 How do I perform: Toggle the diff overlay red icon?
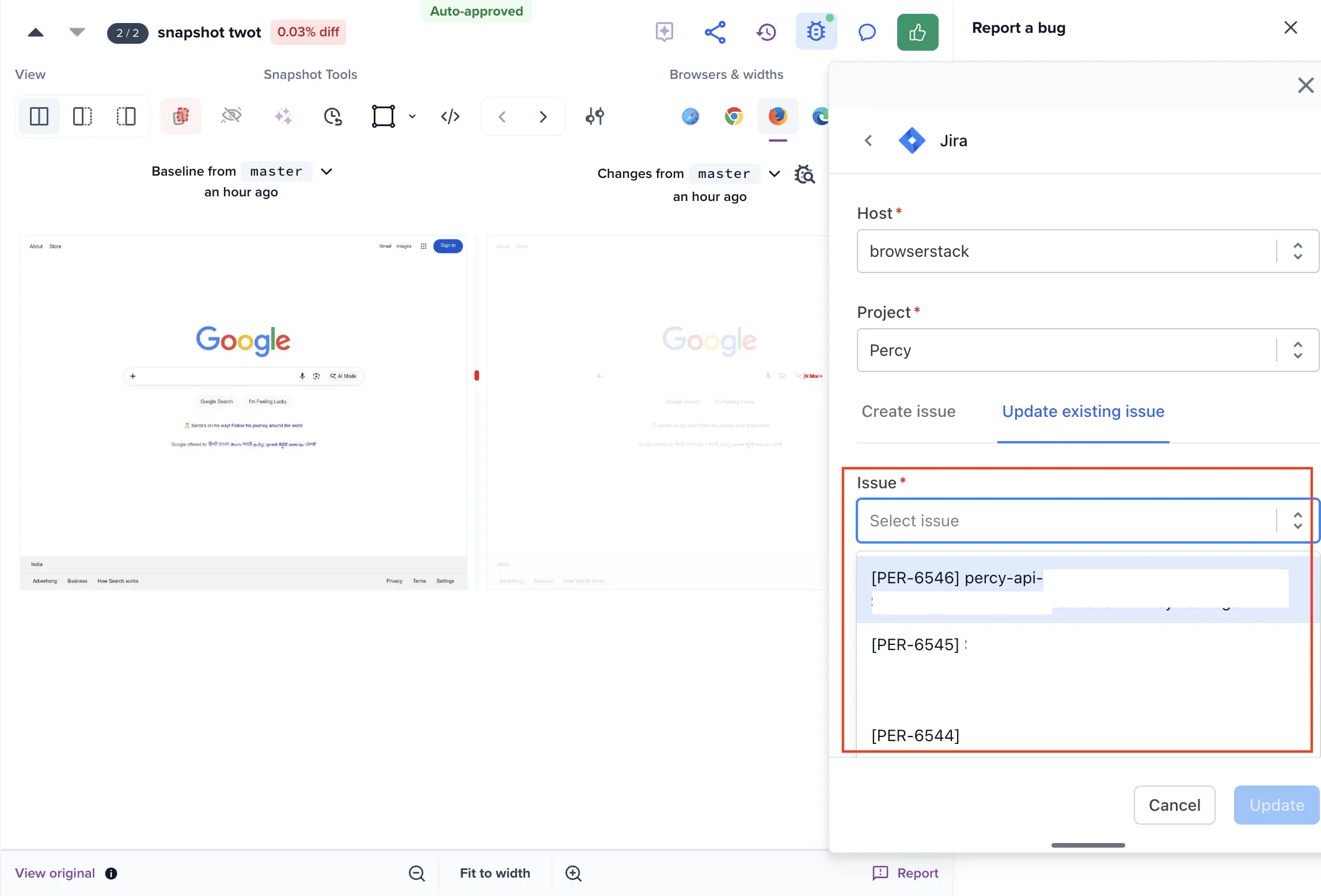[x=181, y=116]
